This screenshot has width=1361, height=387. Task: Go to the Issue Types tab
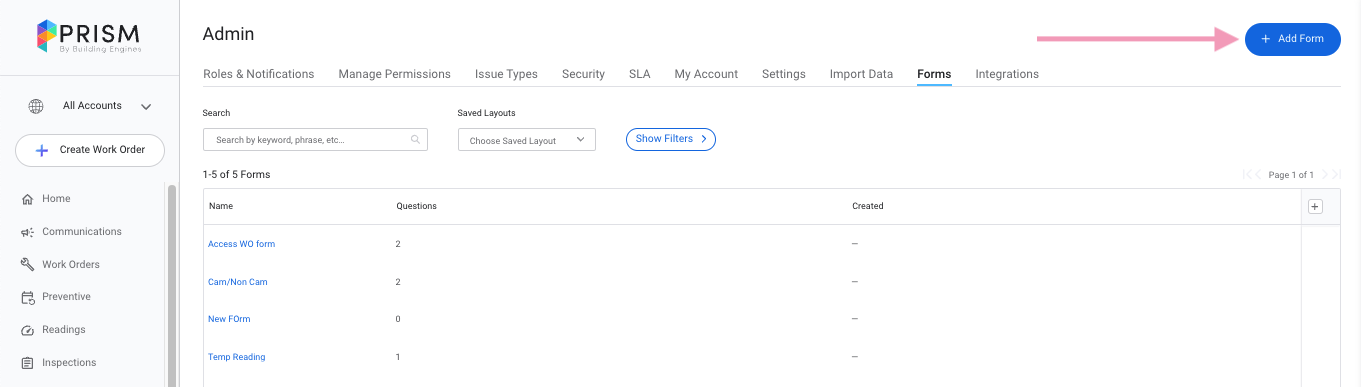click(506, 74)
